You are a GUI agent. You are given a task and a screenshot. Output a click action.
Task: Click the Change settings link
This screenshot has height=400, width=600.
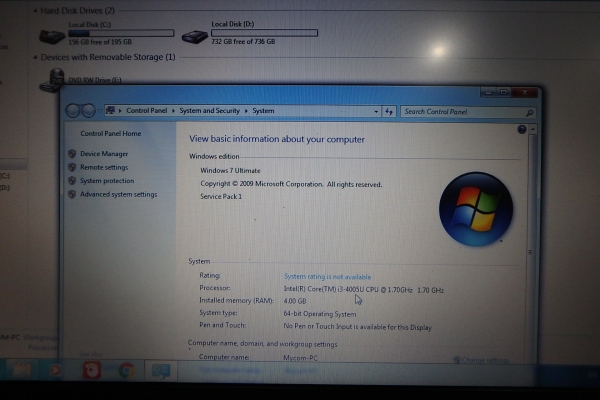[485, 360]
